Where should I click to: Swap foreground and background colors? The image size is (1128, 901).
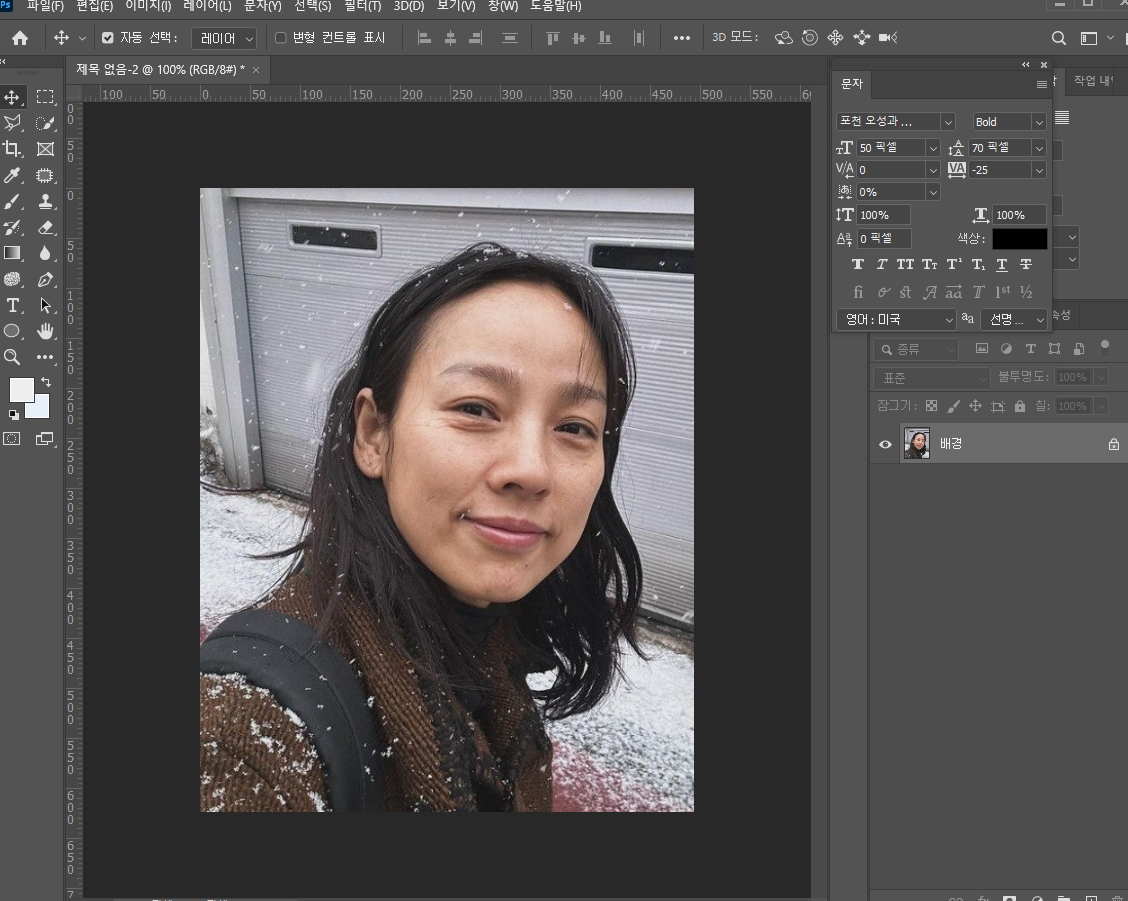[46, 381]
